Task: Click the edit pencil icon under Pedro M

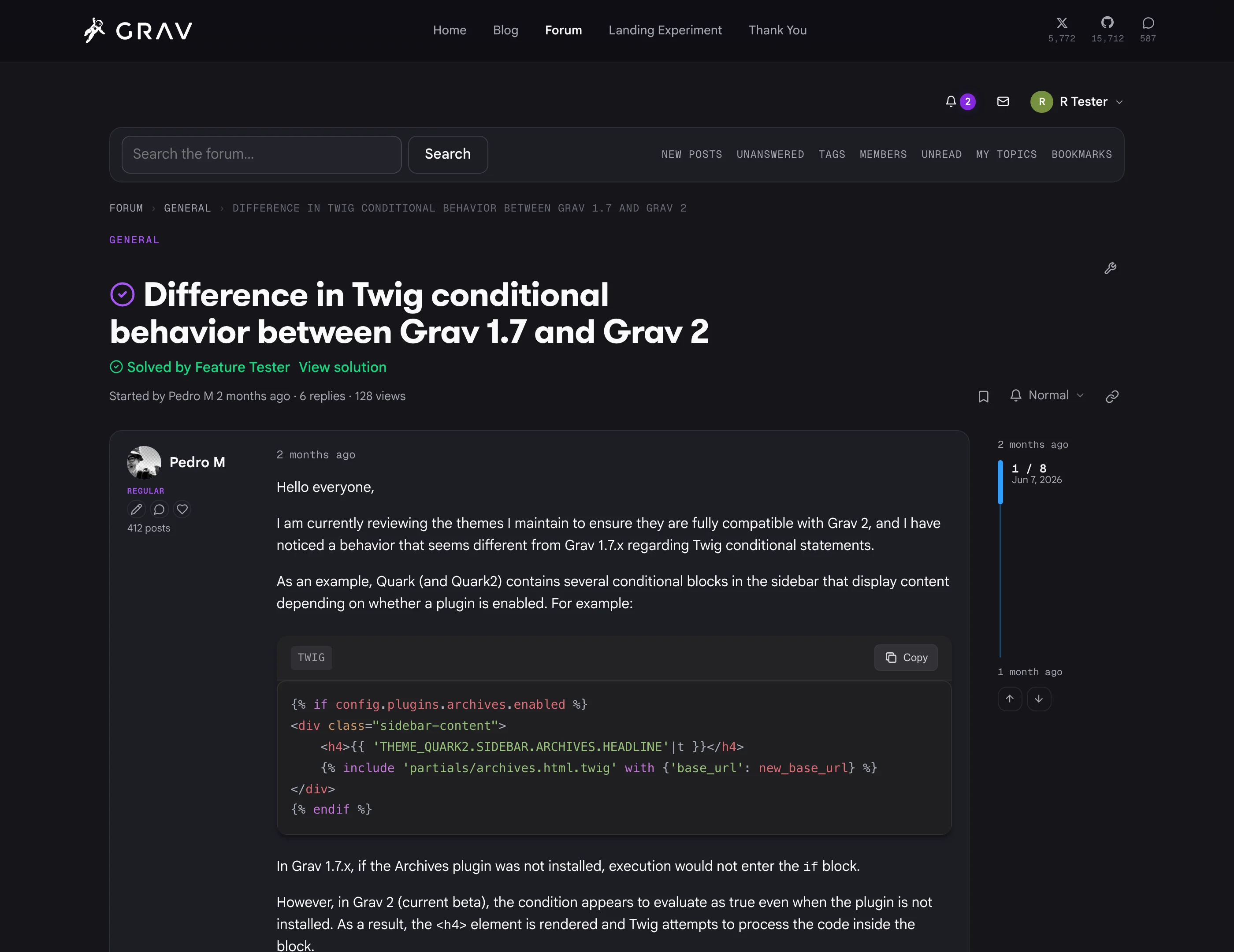Action: point(136,509)
